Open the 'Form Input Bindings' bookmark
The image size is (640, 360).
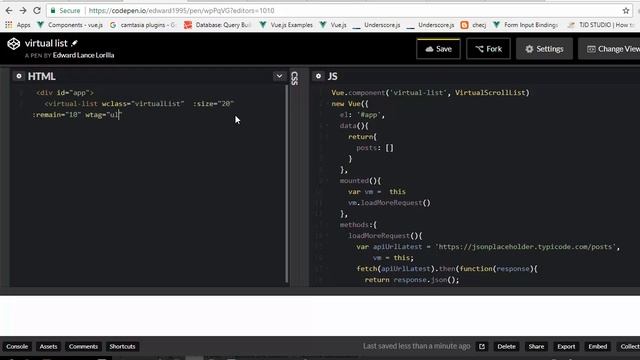[x=525, y=25]
